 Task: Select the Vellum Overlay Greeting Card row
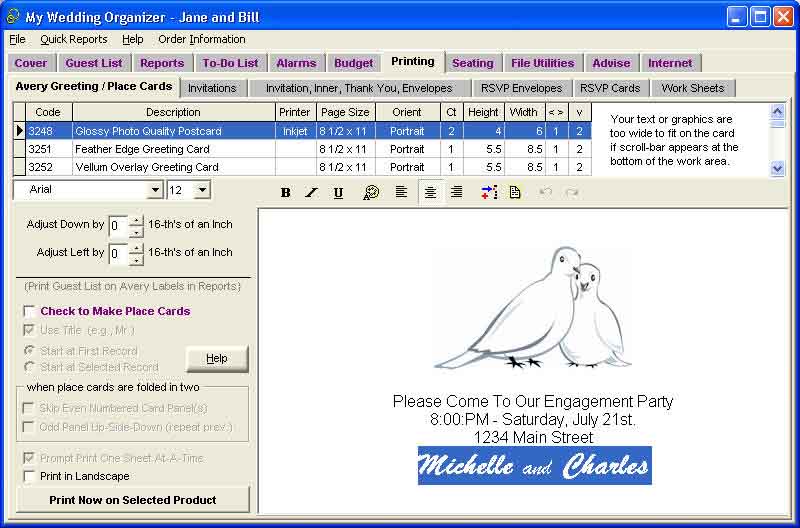click(x=302, y=167)
